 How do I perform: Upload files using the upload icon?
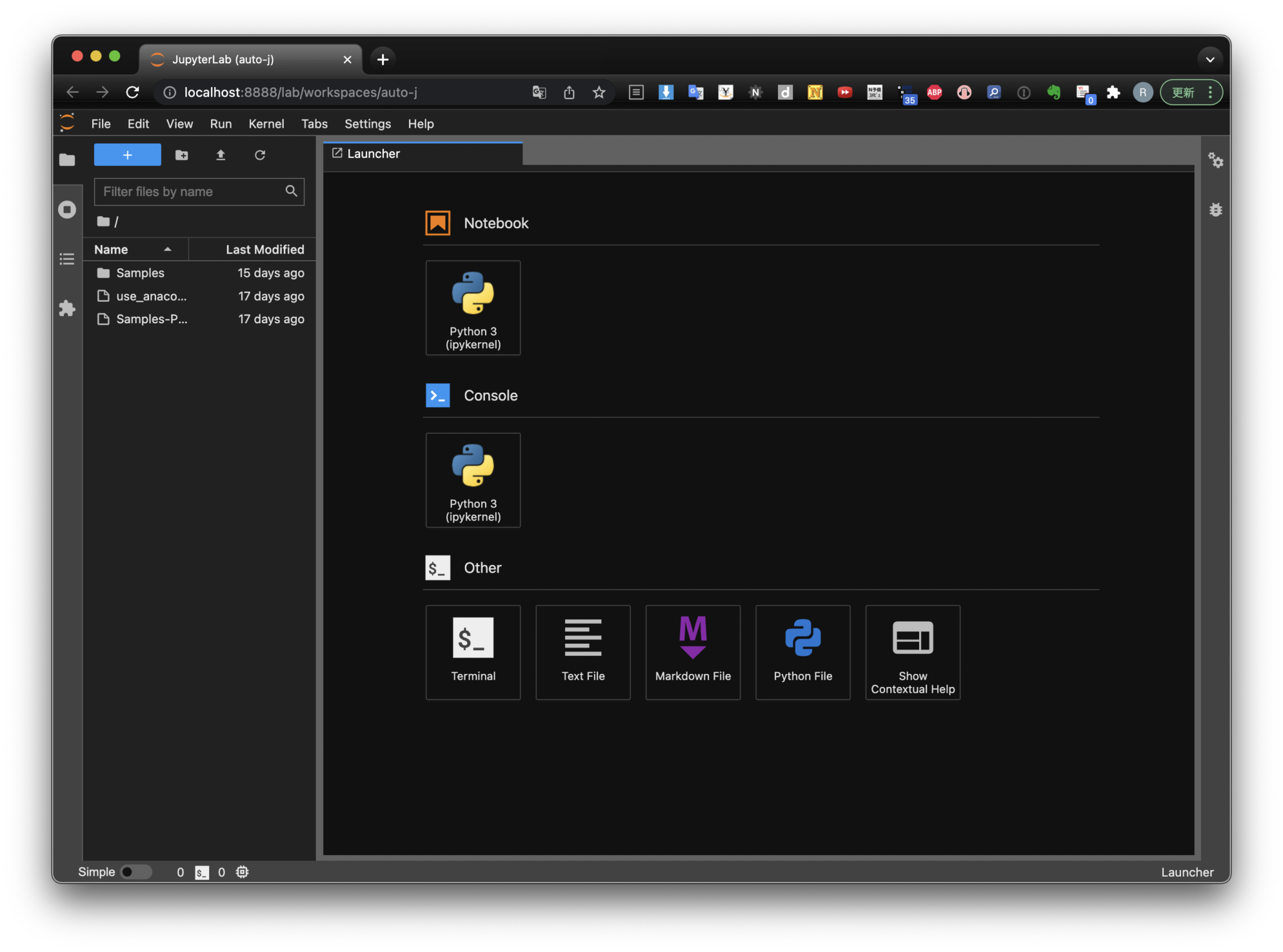tap(221, 155)
